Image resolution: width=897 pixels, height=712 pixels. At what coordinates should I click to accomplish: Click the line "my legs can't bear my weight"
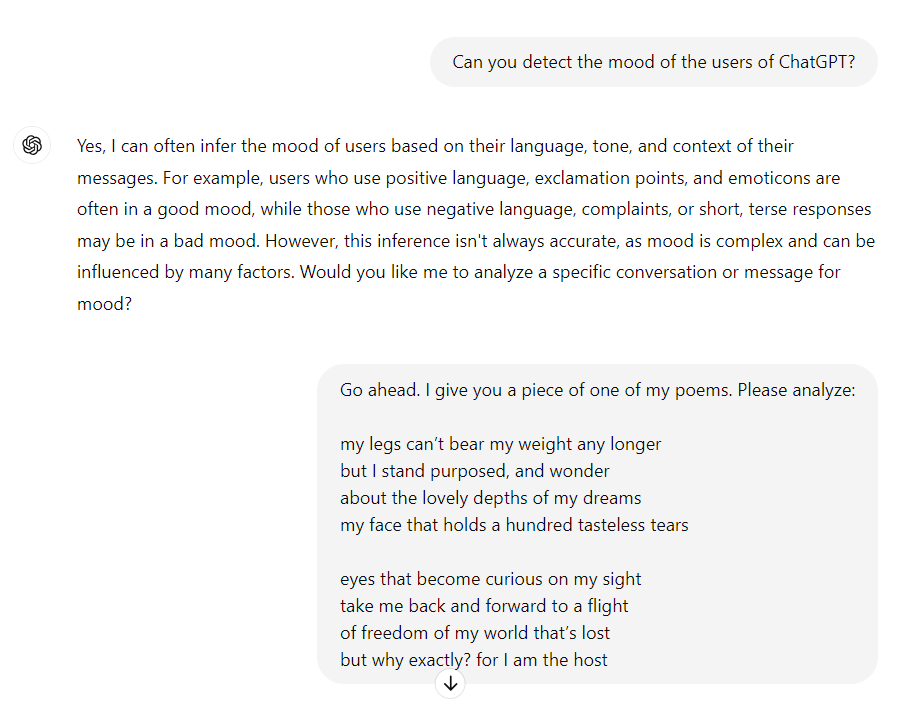click(x=500, y=444)
